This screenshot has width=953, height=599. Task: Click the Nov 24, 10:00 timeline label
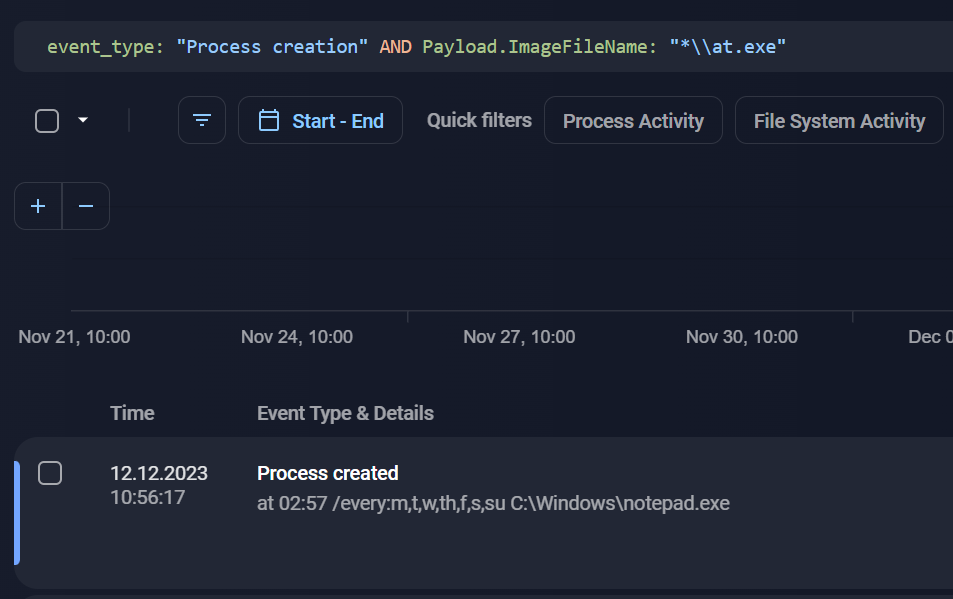click(297, 337)
